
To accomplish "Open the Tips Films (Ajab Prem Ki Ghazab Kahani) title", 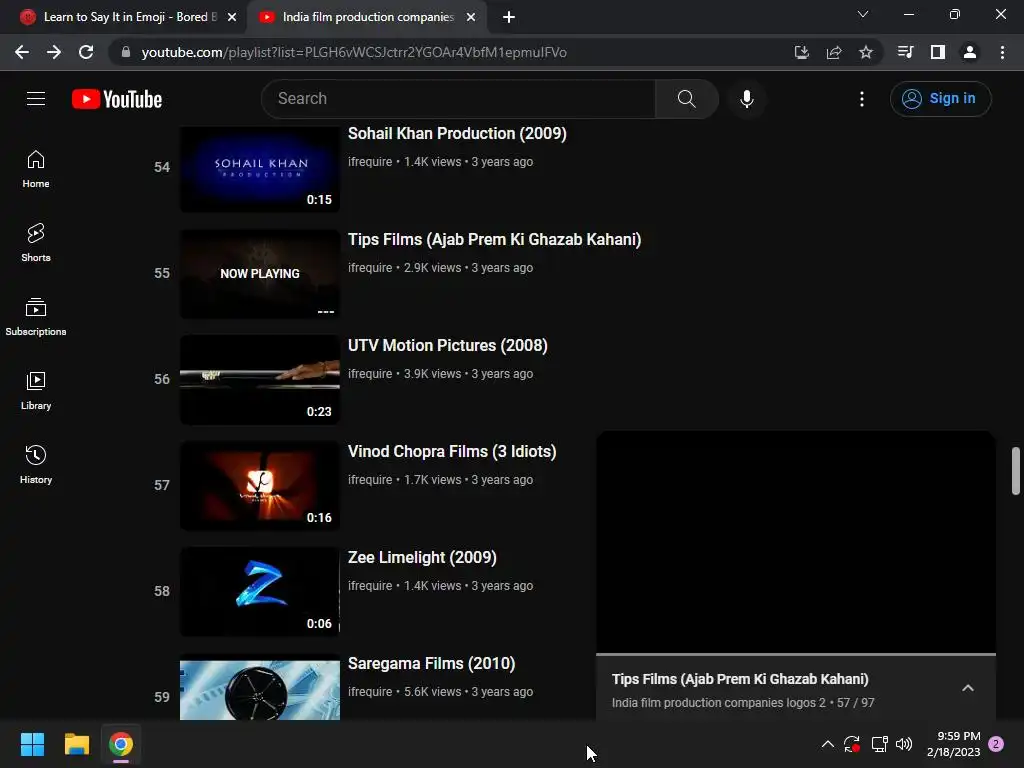I will (x=494, y=239).
